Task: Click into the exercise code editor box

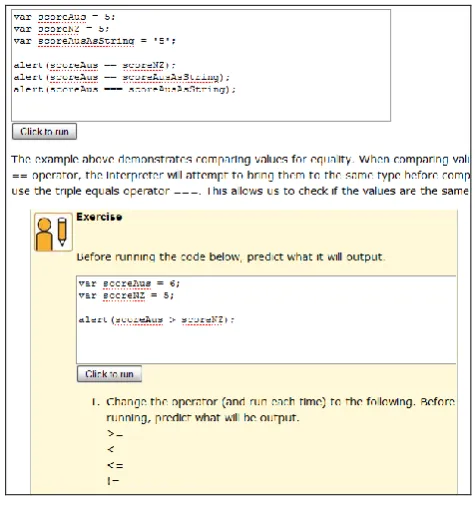Action: coord(266,319)
